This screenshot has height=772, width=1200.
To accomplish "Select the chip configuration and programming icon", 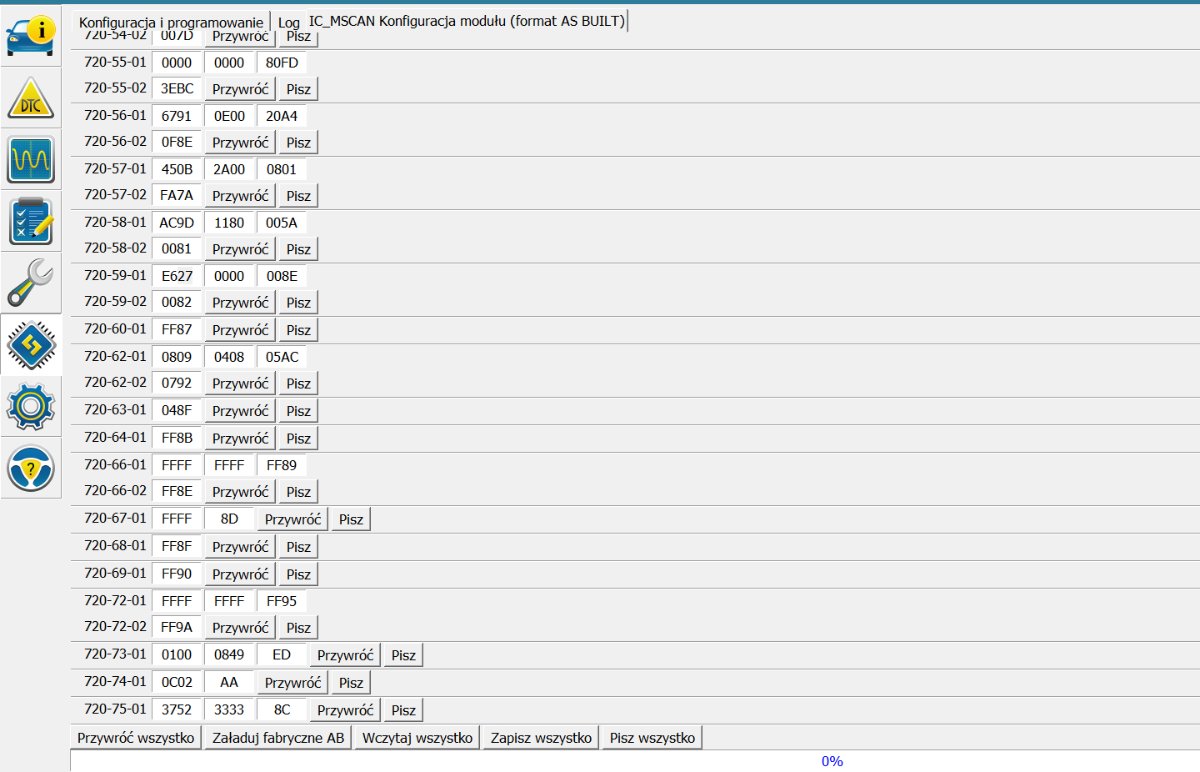I will click(x=31, y=345).
